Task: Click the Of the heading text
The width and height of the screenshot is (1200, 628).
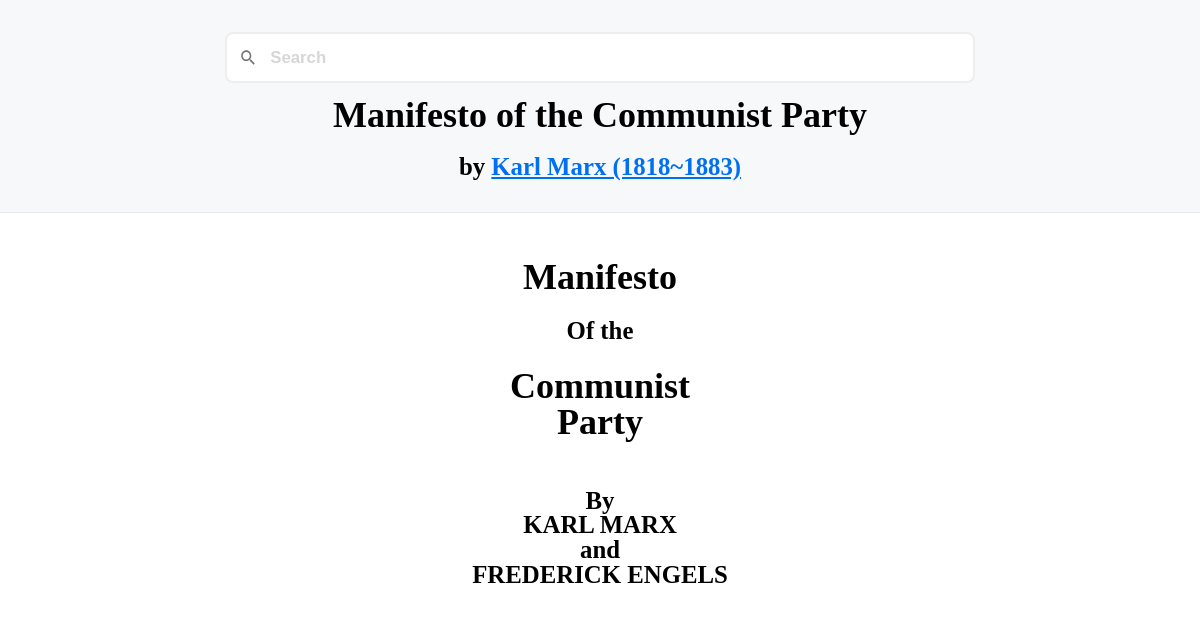Action: click(600, 330)
